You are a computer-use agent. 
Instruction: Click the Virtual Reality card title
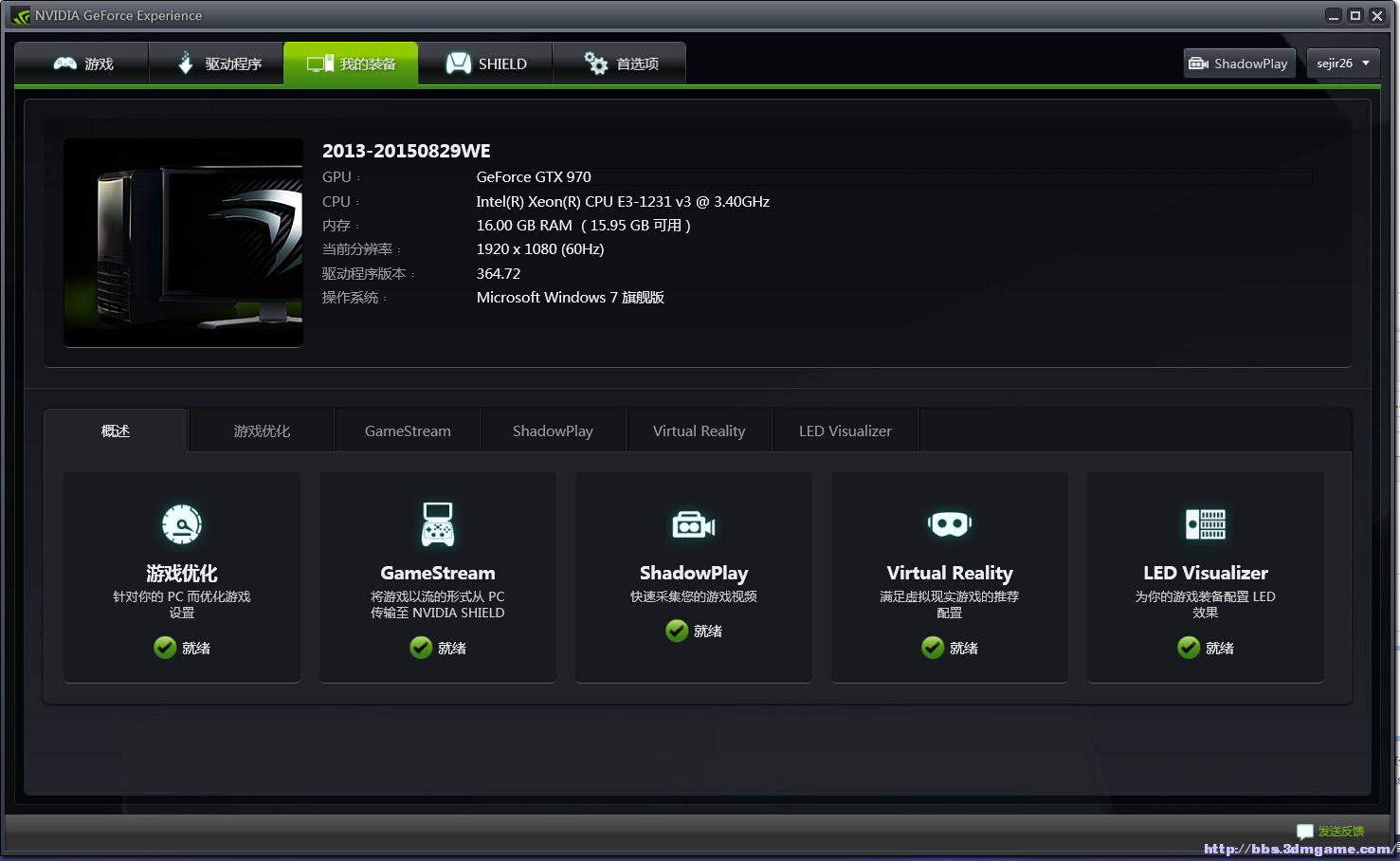pyautogui.click(x=950, y=573)
